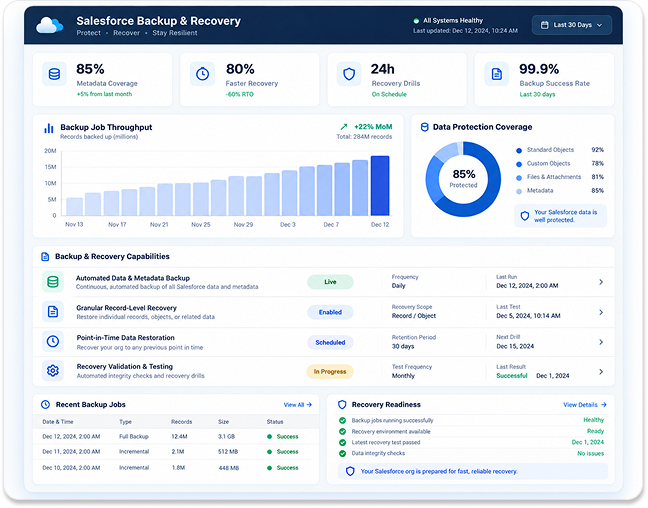Click the shield icon on Recovery Drills card

(x=349, y=74)
